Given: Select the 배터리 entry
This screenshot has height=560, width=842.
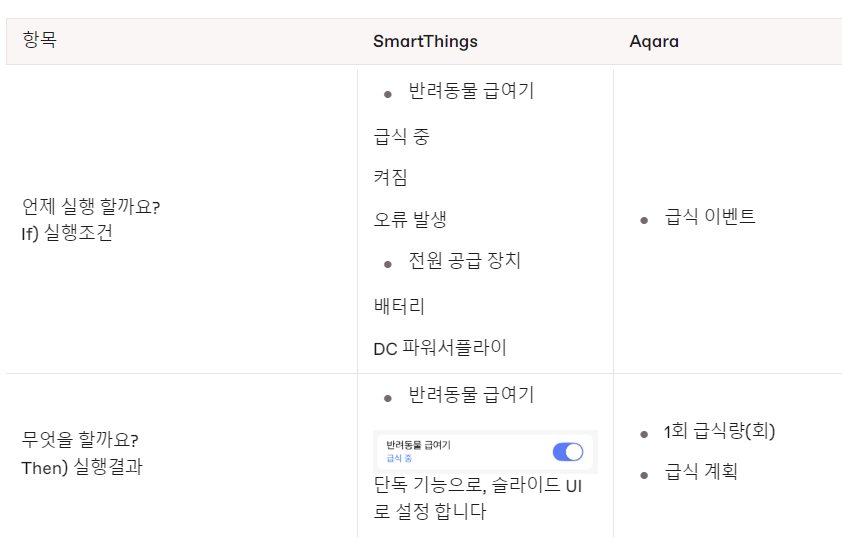Looking at the screenshot, I should [x=399, y=305].
